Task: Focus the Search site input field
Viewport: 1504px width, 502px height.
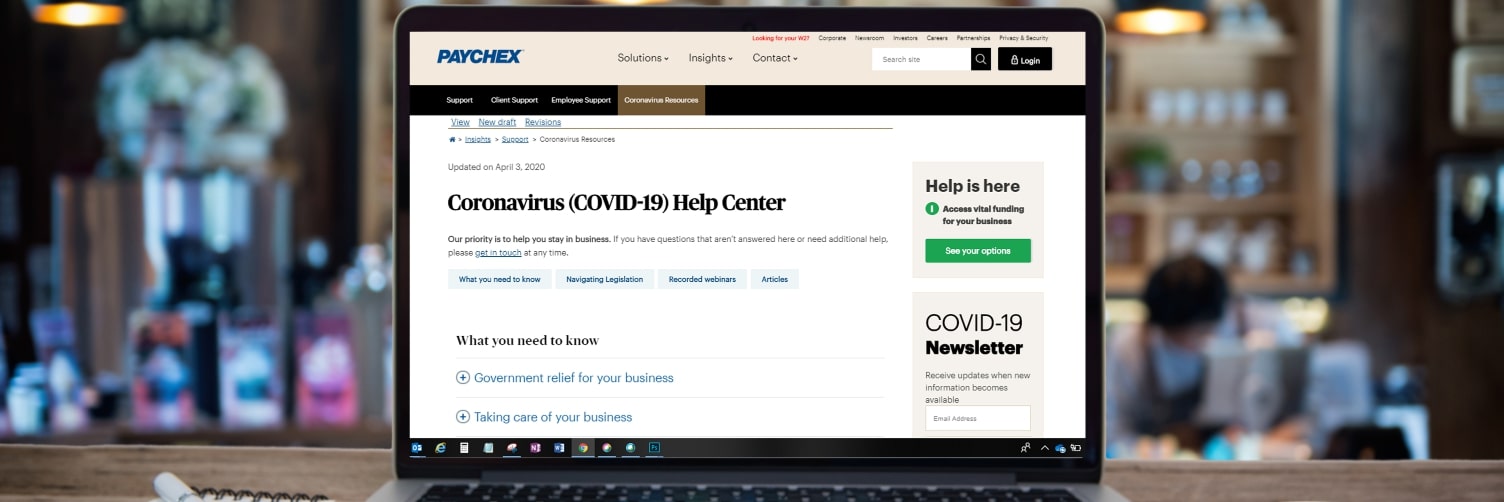Action: [923, 59]
